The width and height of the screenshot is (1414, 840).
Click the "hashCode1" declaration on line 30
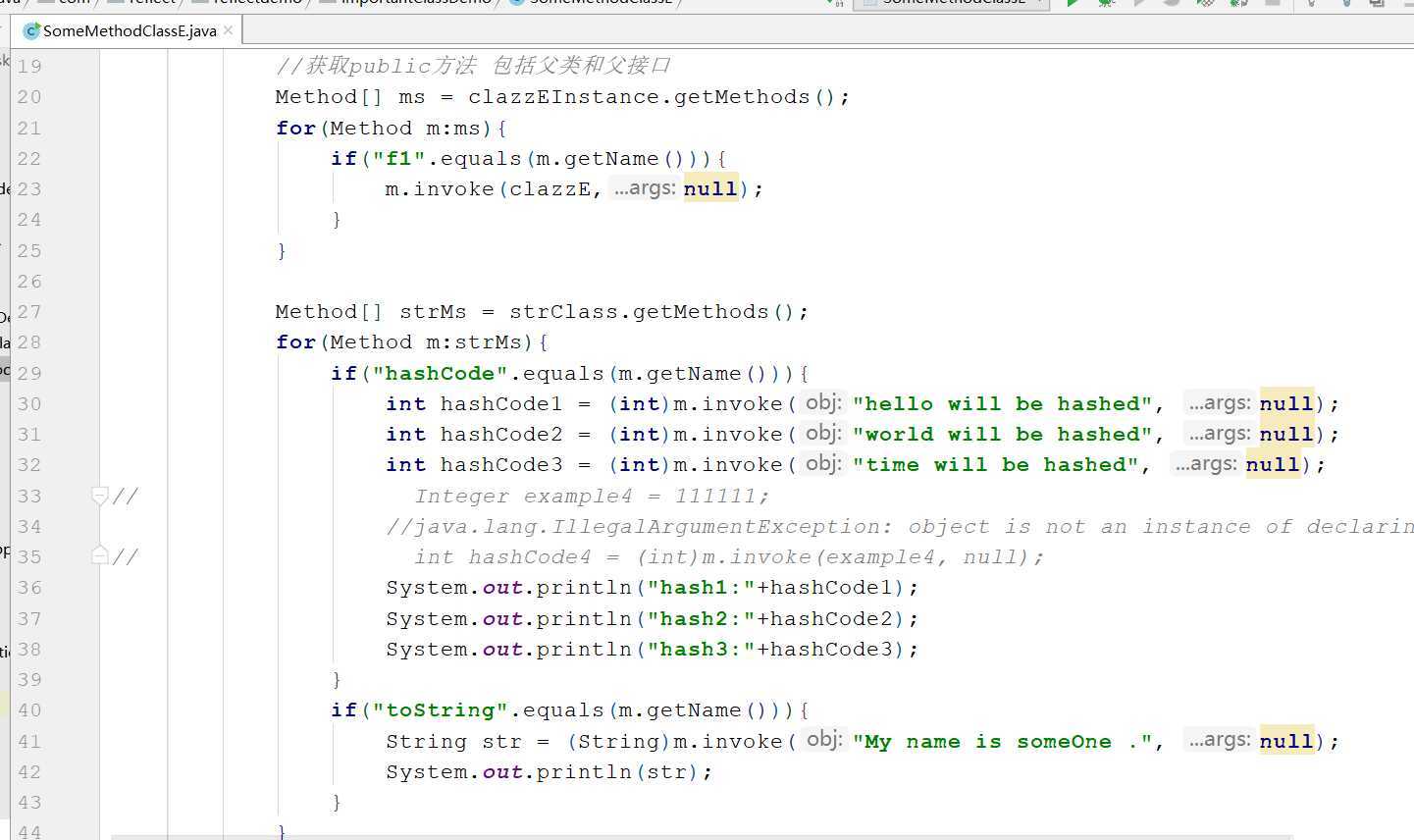click(500, 403)
